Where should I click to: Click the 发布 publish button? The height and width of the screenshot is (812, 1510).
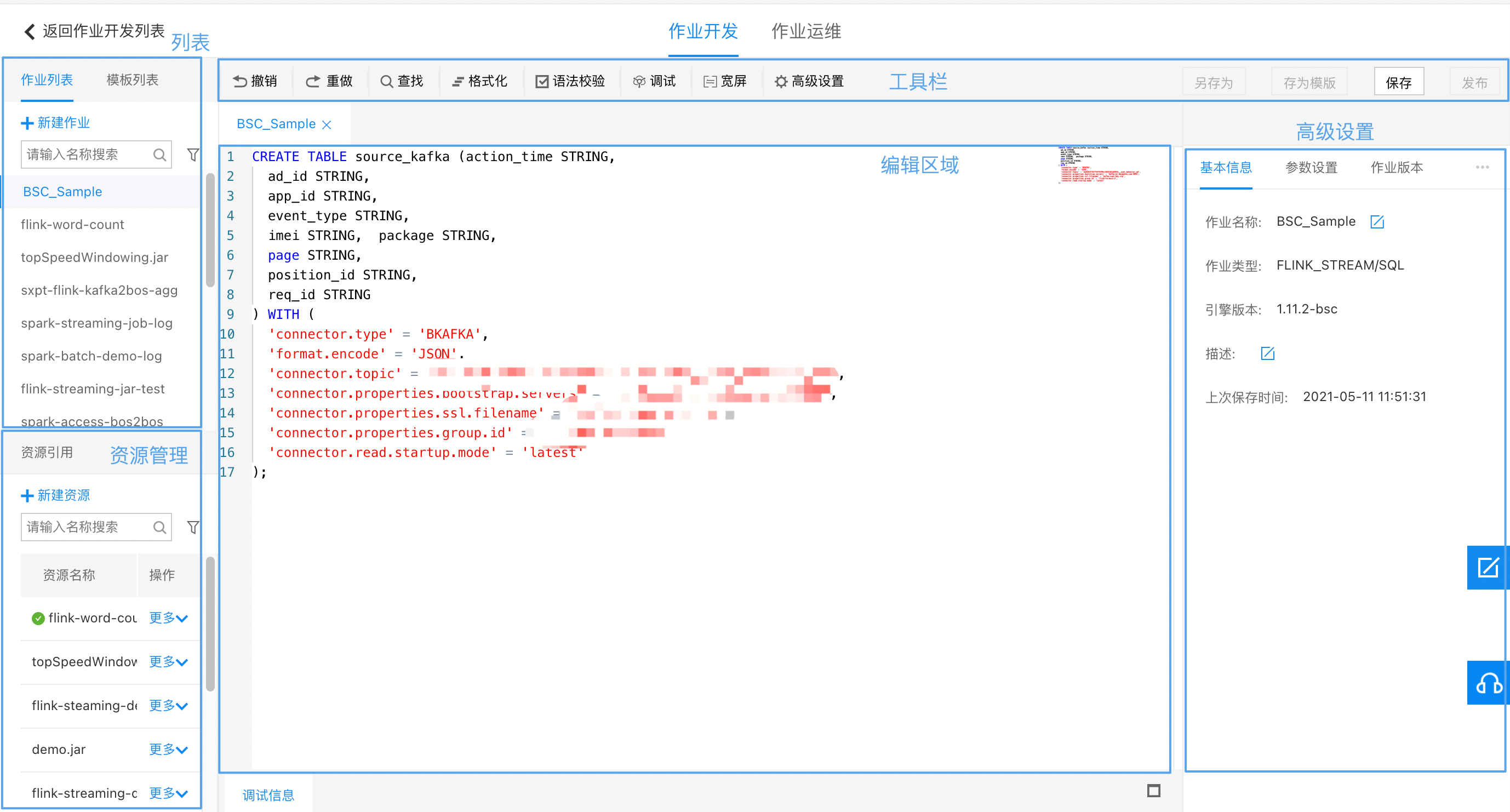coord(1474,83)
